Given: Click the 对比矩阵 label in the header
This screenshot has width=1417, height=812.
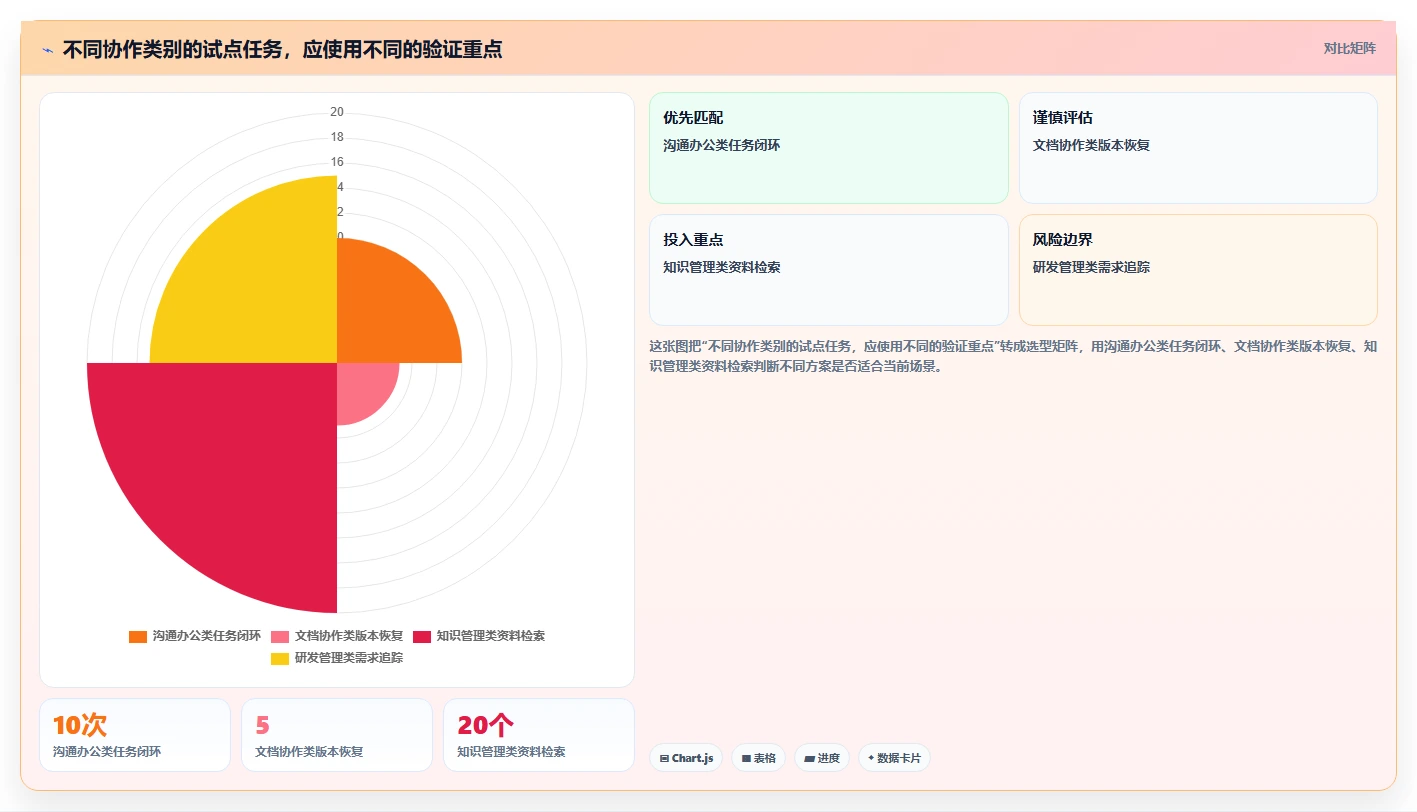Looking at the screenshot, I should [x=1349, y=48].
